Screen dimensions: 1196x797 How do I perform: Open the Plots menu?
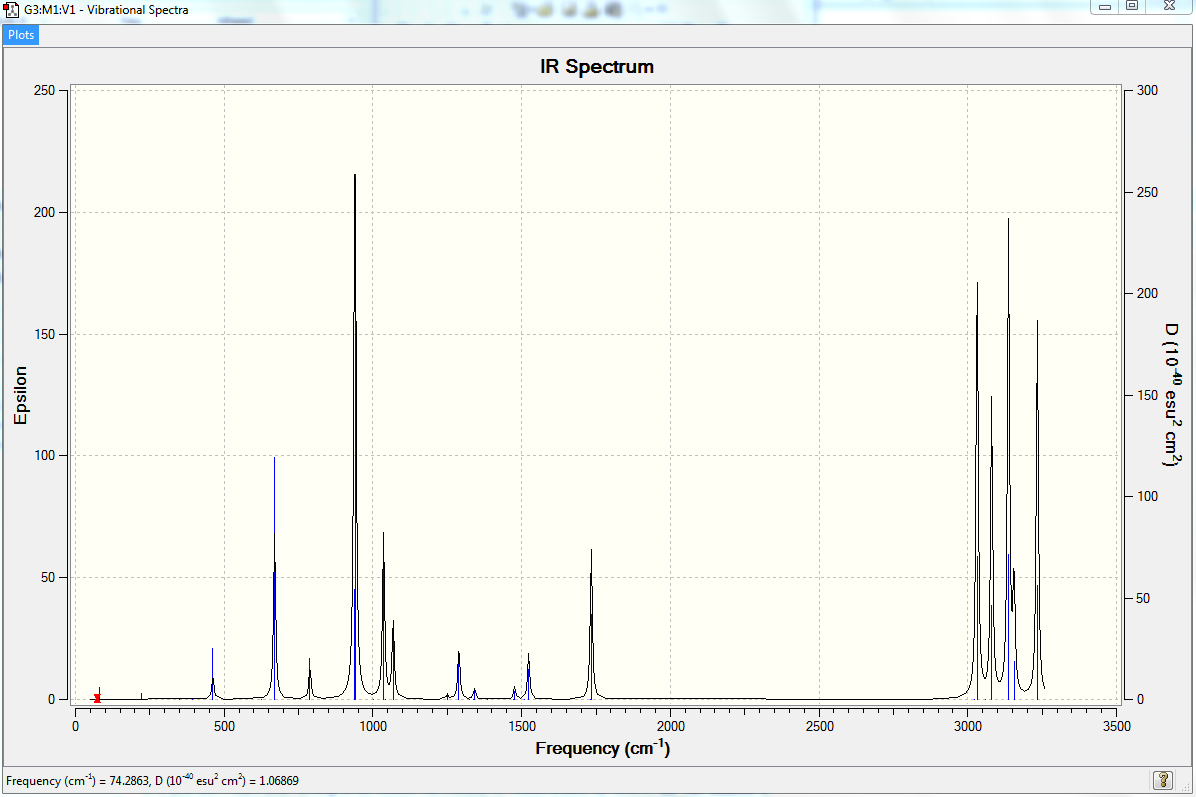(21, 35)
